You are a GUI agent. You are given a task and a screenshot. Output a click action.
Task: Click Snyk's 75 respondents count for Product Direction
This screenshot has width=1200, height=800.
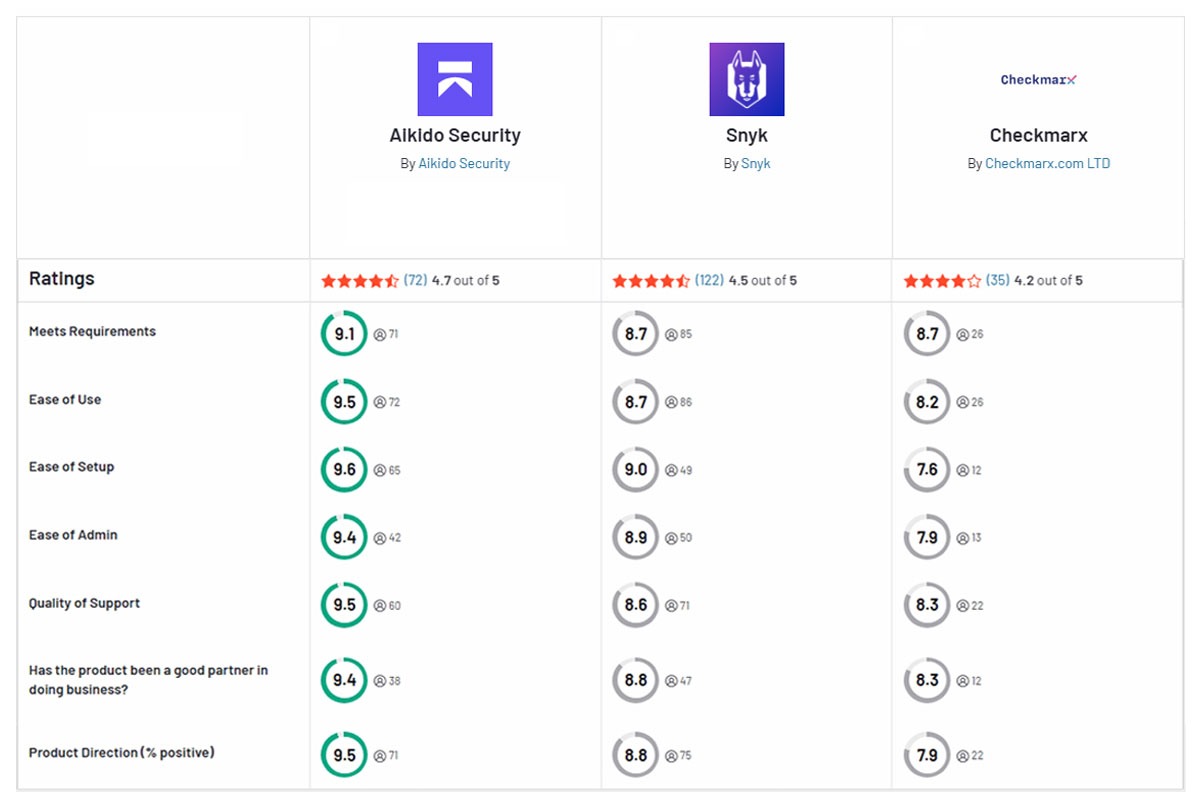tap(678, 756)
